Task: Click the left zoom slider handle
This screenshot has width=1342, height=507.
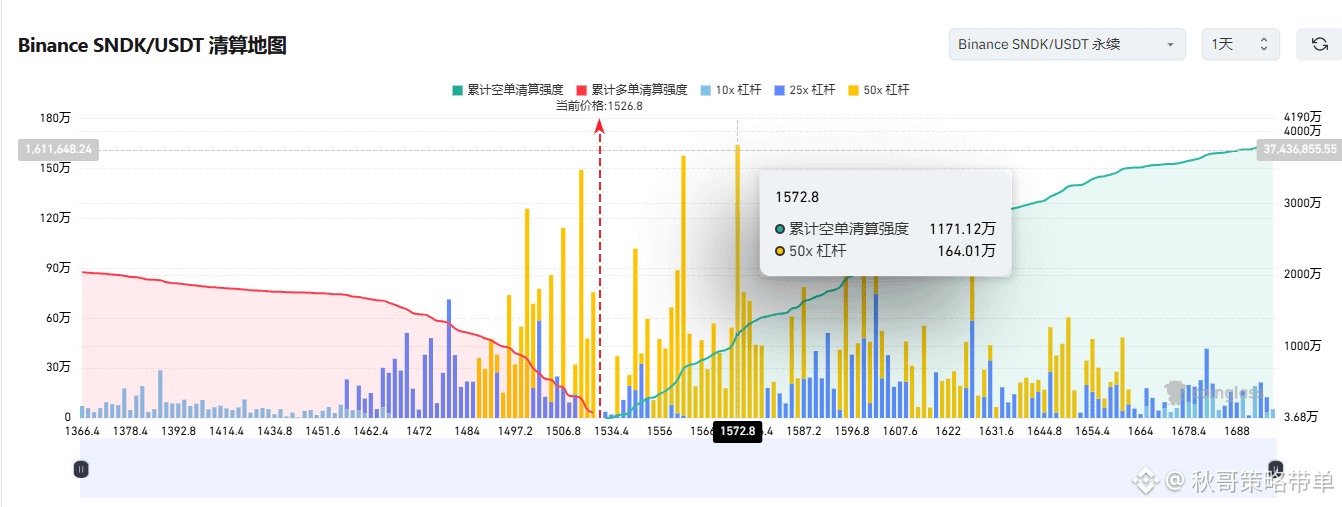Action: pyautogui.click(x=81, y=468)
